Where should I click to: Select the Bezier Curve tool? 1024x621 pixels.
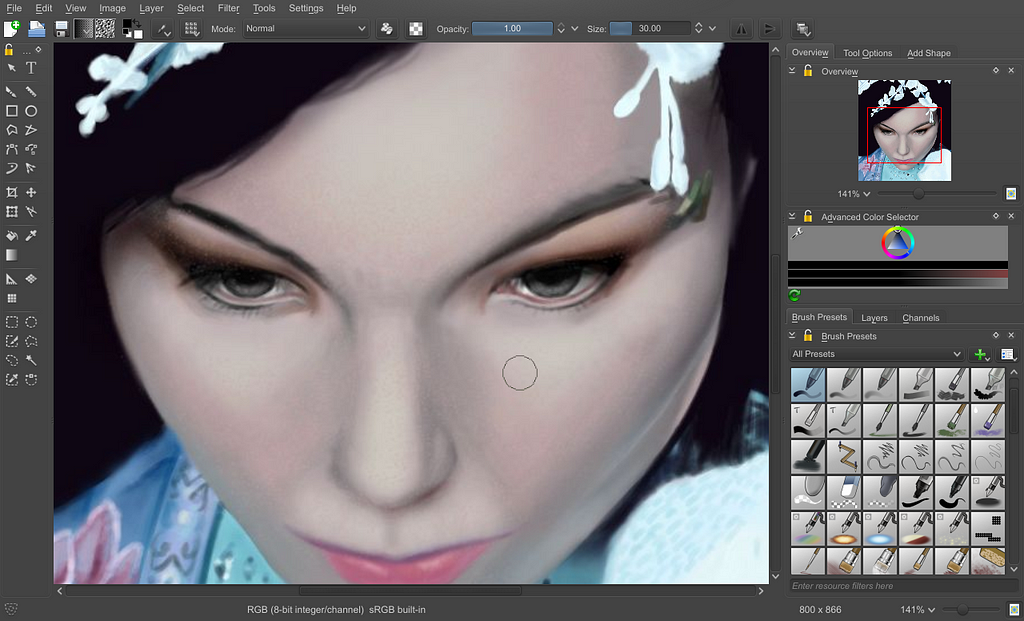(12, 150)
